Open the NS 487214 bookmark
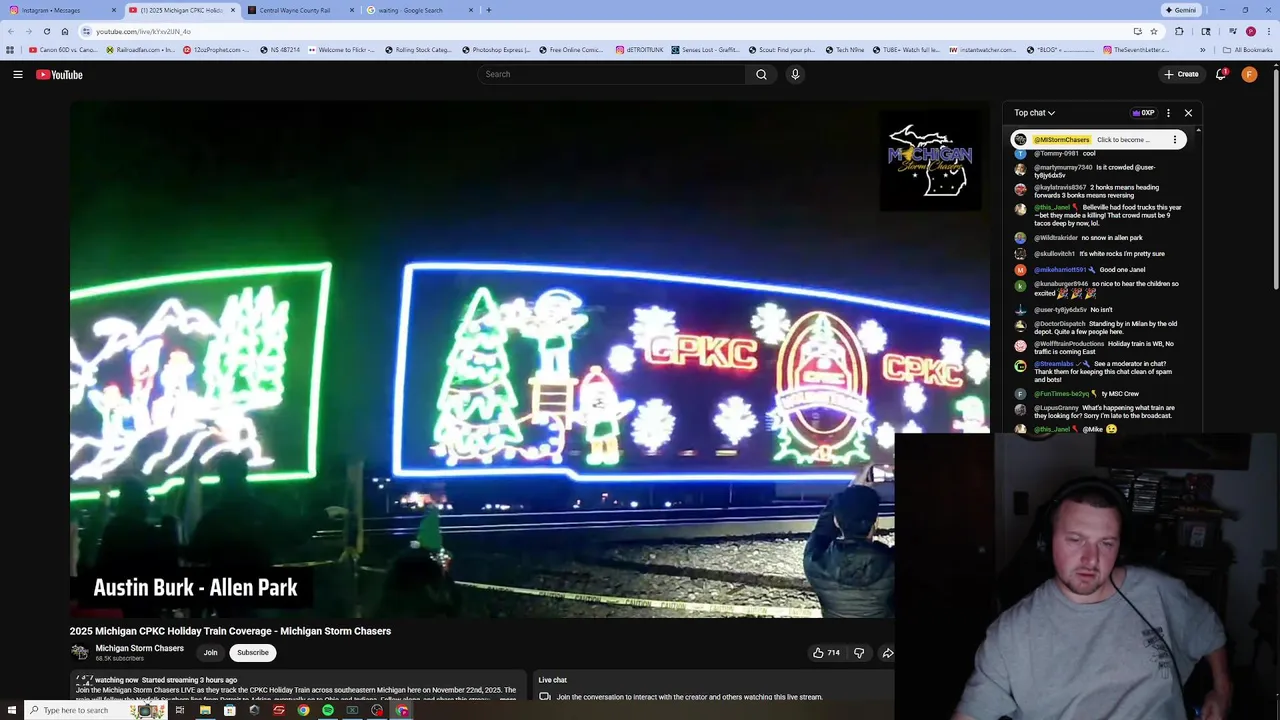Viewport: 1280px width, 720px height. click(280, 50)
